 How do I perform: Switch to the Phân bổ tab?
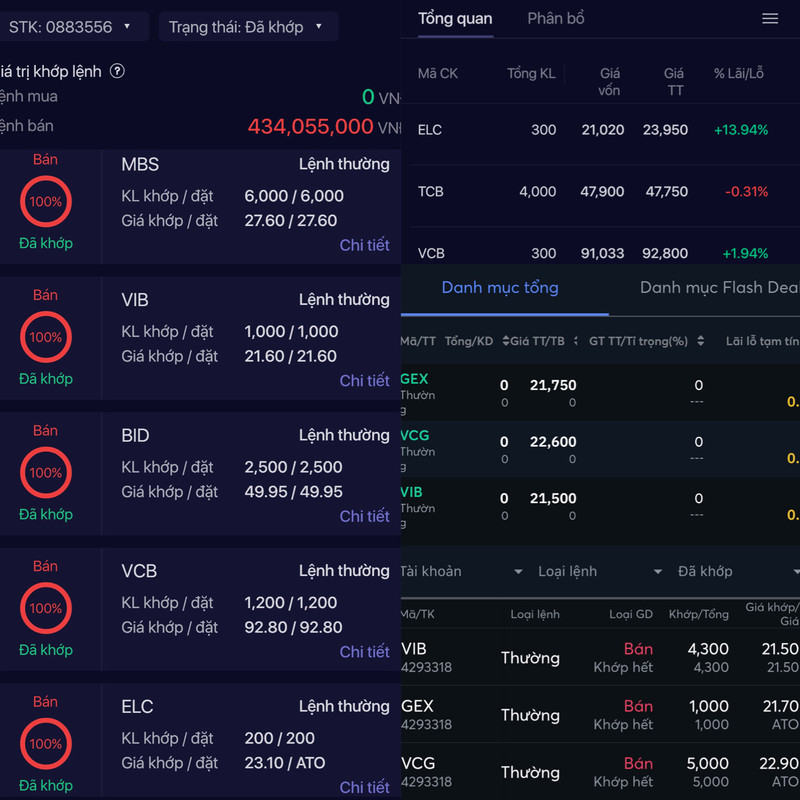click(x=556, y=19)
